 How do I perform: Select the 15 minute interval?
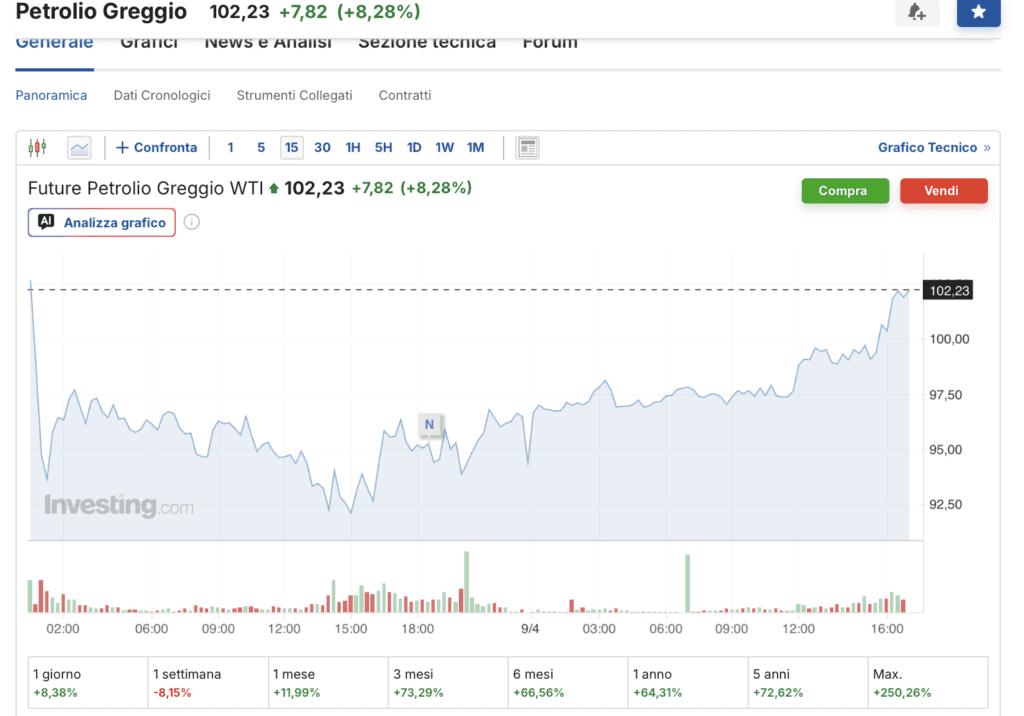pyautogui.click(x=291, y=148)
